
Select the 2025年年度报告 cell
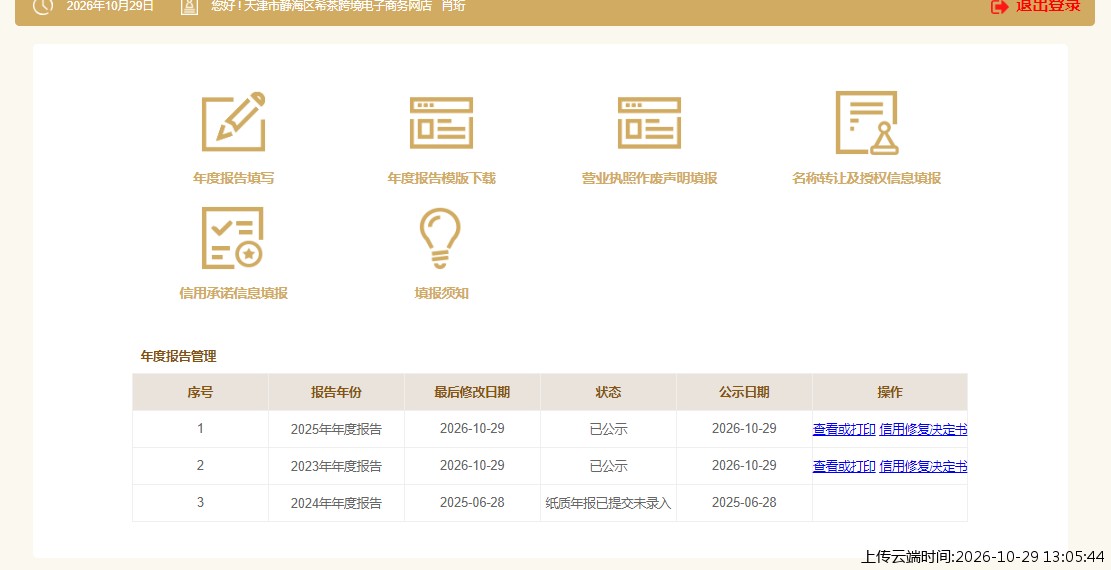click(x=337, y=429)
